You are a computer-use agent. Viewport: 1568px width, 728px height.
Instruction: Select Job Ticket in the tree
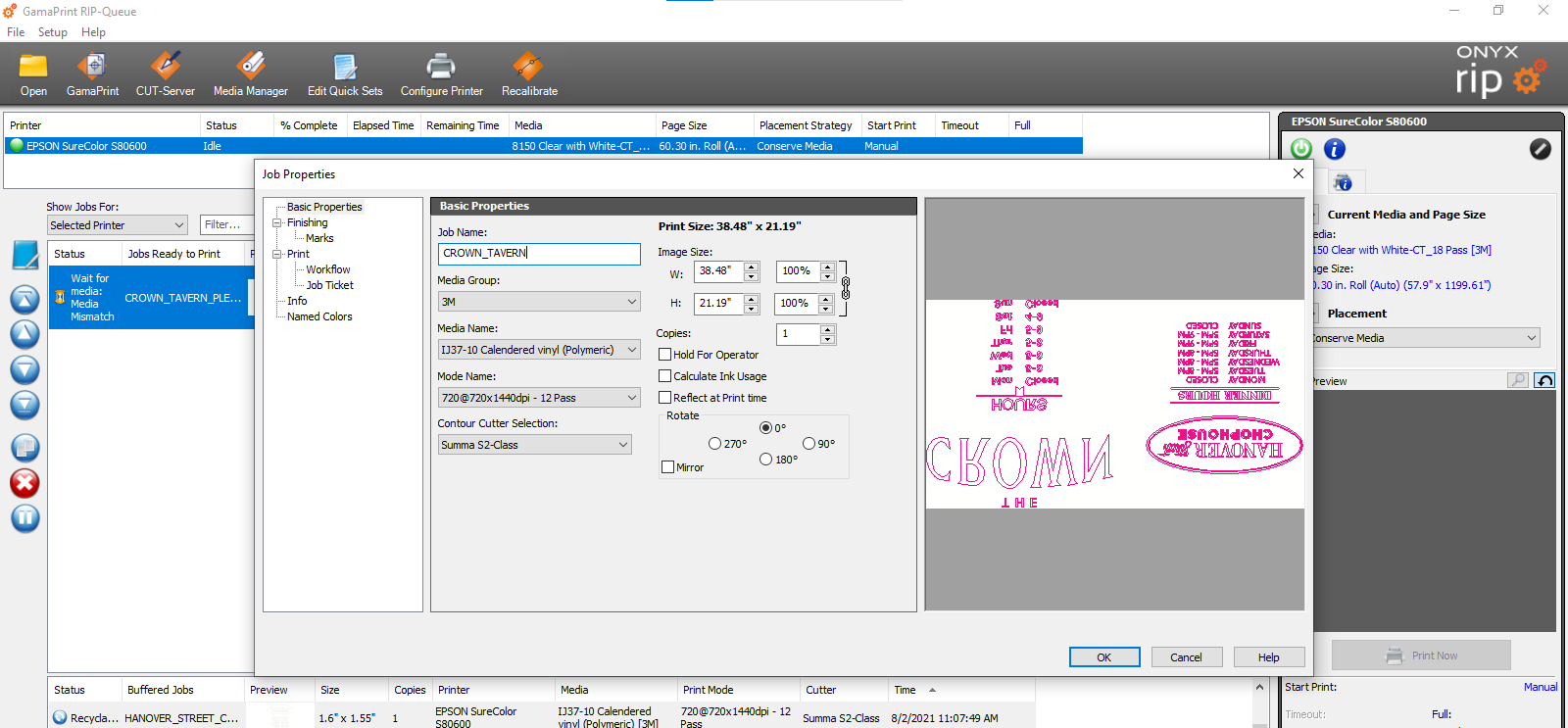329,285
